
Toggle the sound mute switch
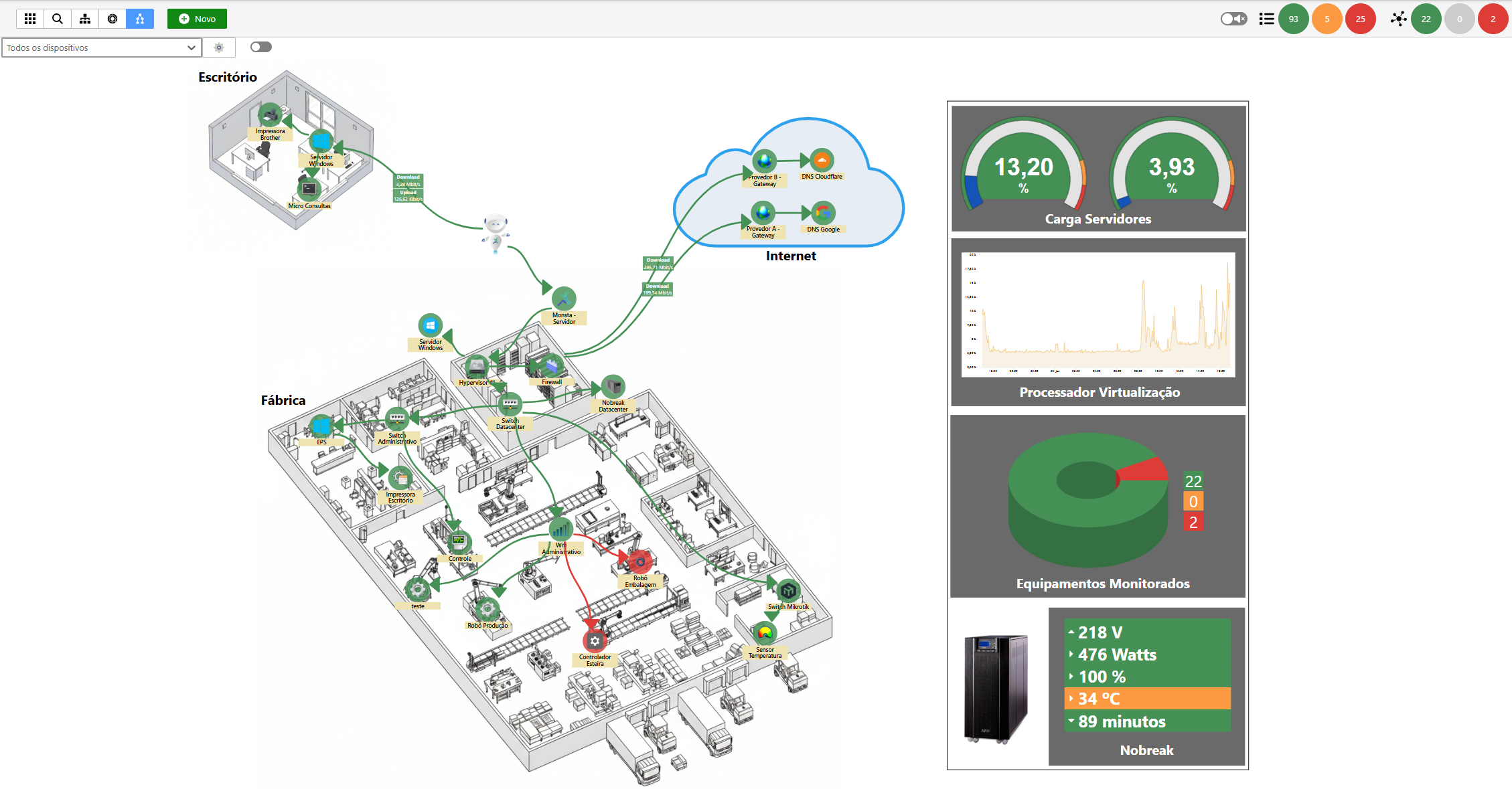click(1233, 19)
